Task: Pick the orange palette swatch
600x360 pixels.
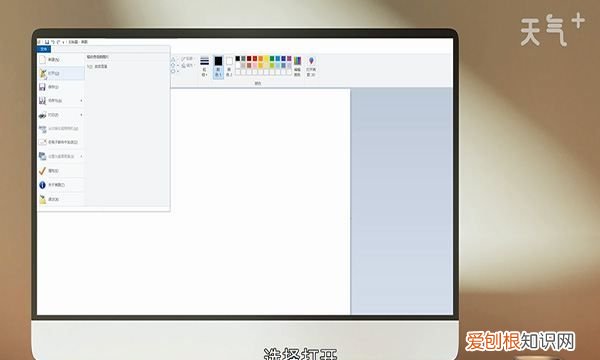Action: click(x=261, y=59)
